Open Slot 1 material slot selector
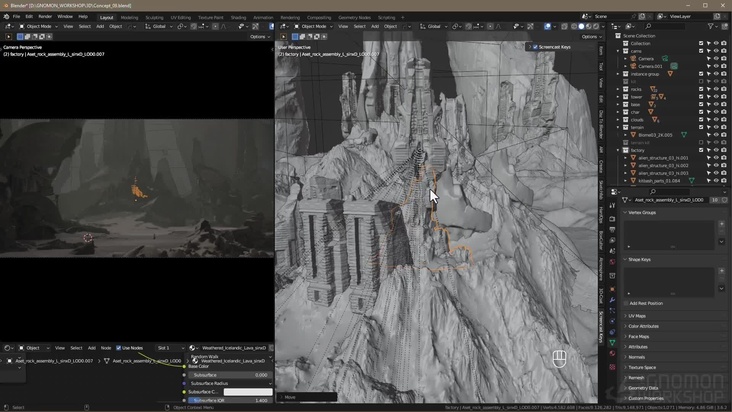The width and height of the screenshot is (732, 412). pos(170,348)
